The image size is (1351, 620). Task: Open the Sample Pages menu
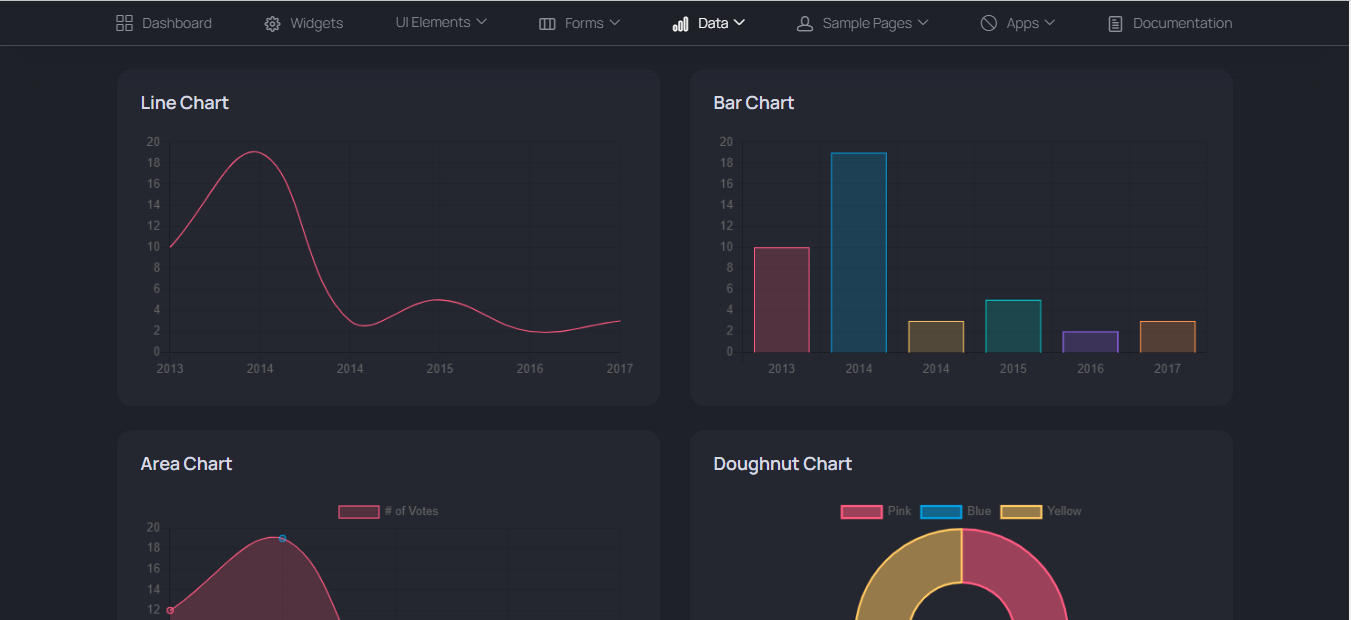tap(862, 23)
